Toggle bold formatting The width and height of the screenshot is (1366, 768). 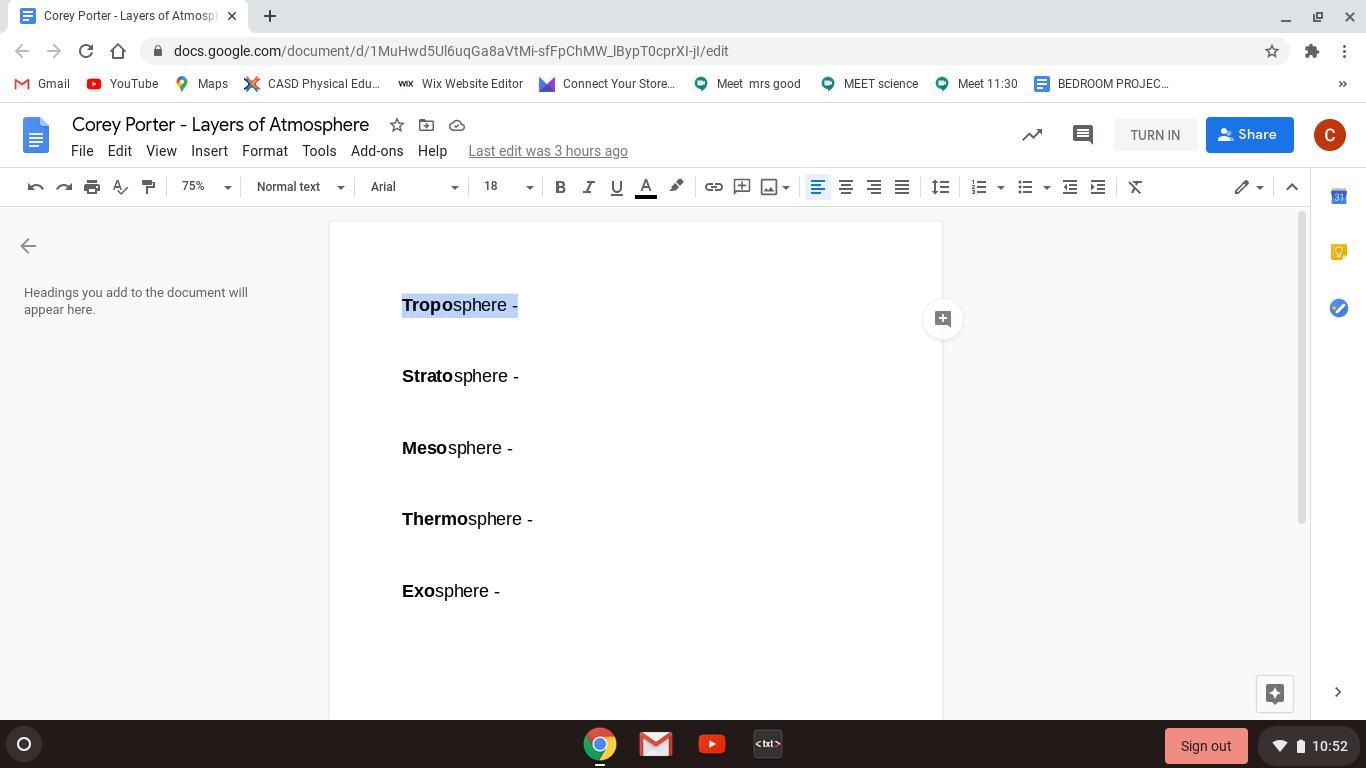(x=560, y=187)
